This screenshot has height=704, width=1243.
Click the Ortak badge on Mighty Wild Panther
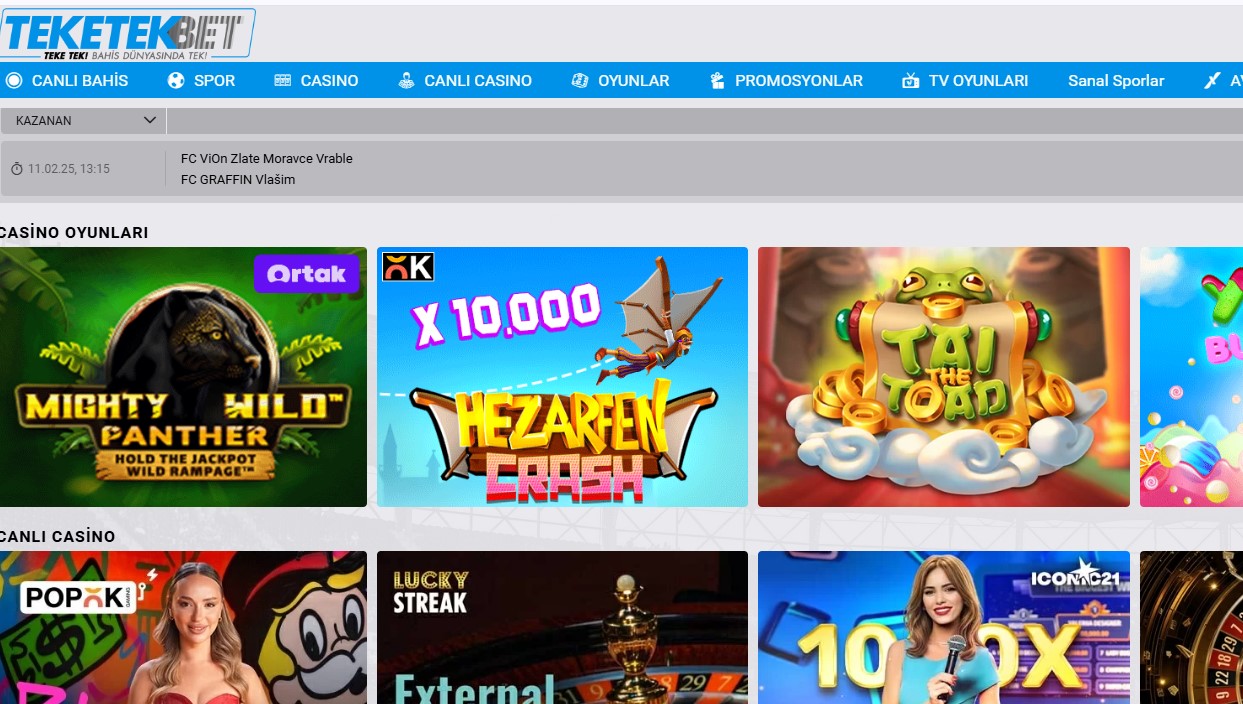tap(306, 273)
